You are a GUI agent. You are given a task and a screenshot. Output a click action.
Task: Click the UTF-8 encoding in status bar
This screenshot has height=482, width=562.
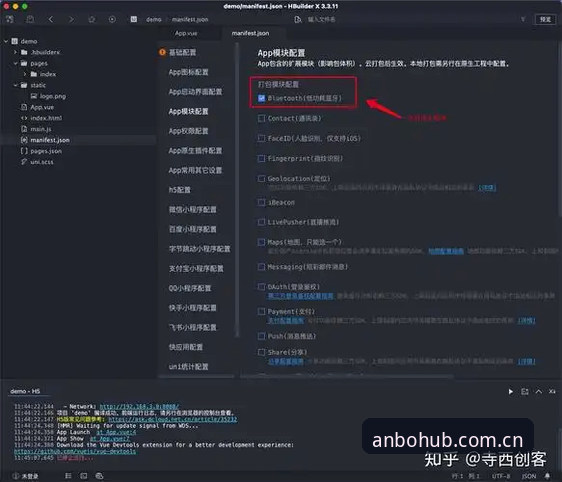[x=501, y=476]
